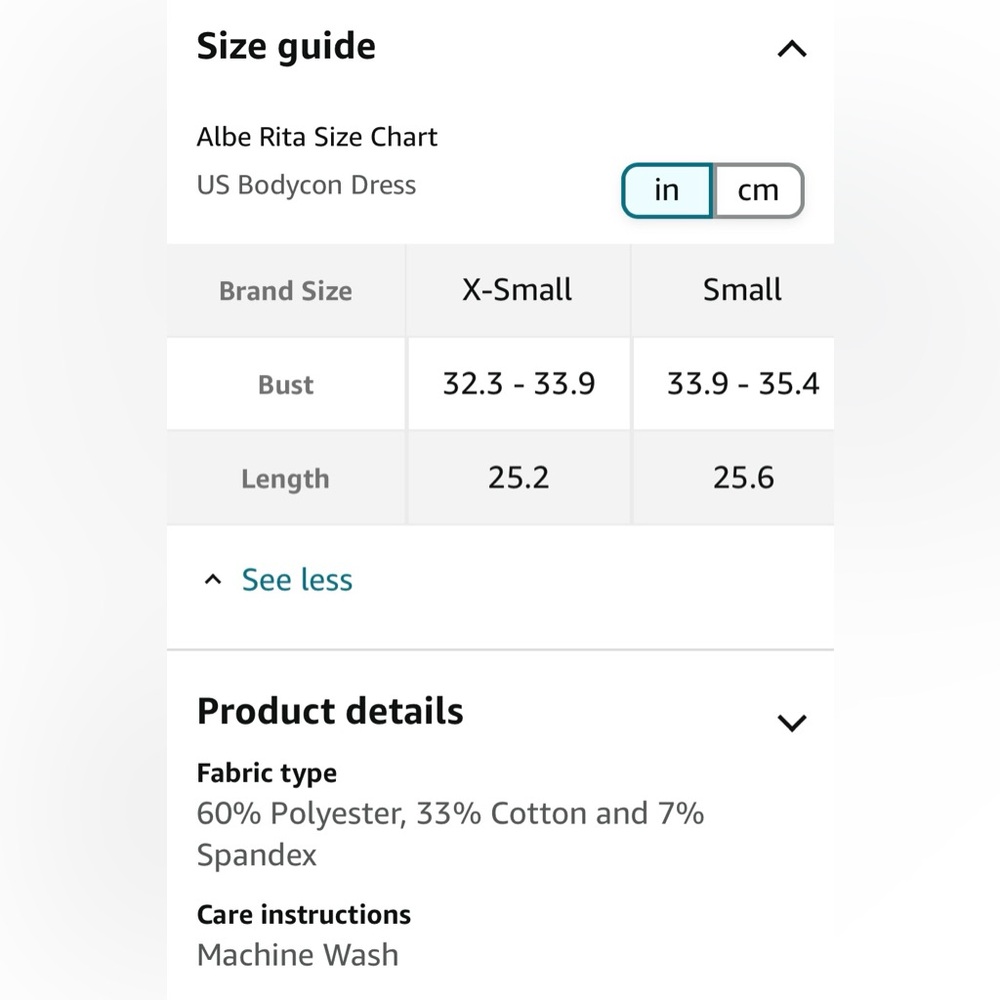
Task: Select the Size guide heading
Action: (286, 47)
